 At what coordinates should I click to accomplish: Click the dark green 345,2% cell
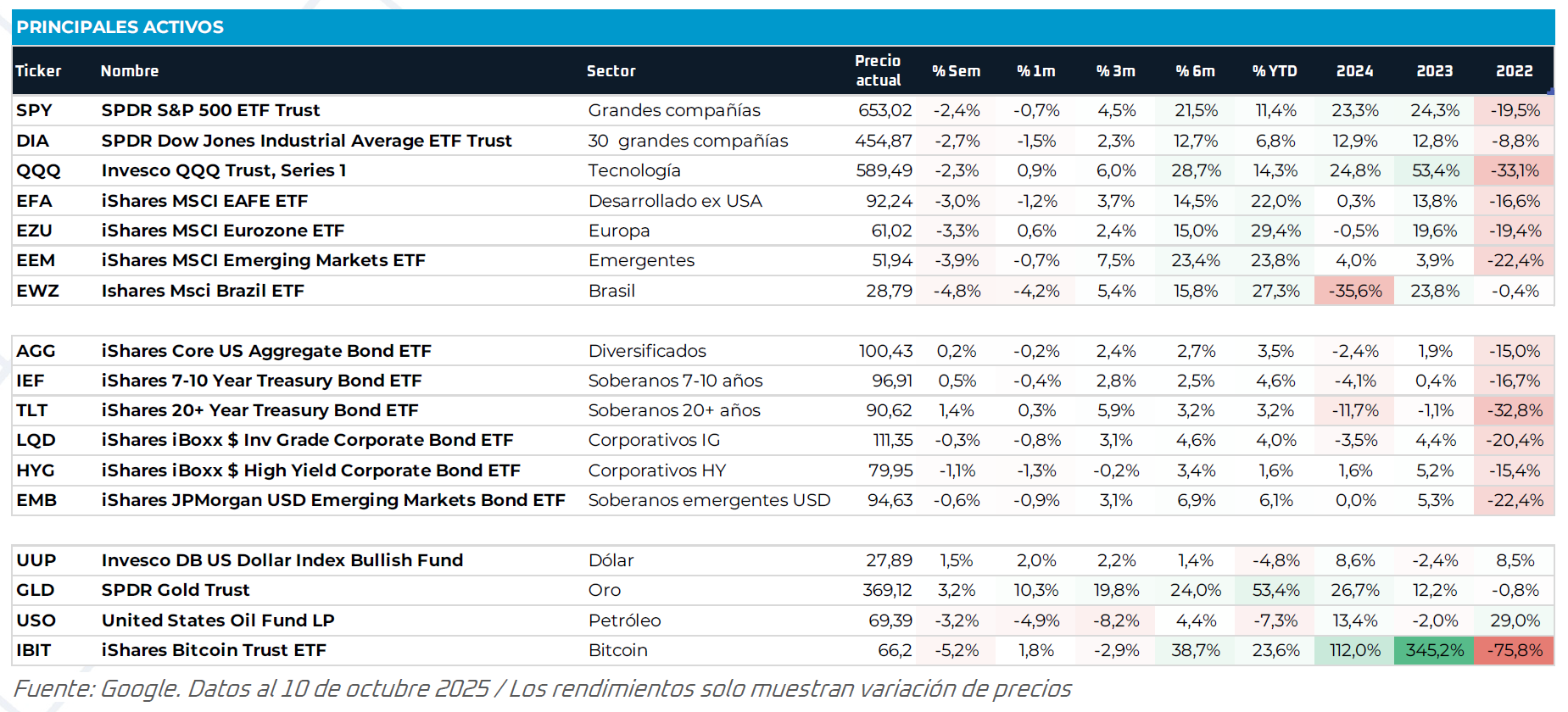click(x=1435, y=650)
